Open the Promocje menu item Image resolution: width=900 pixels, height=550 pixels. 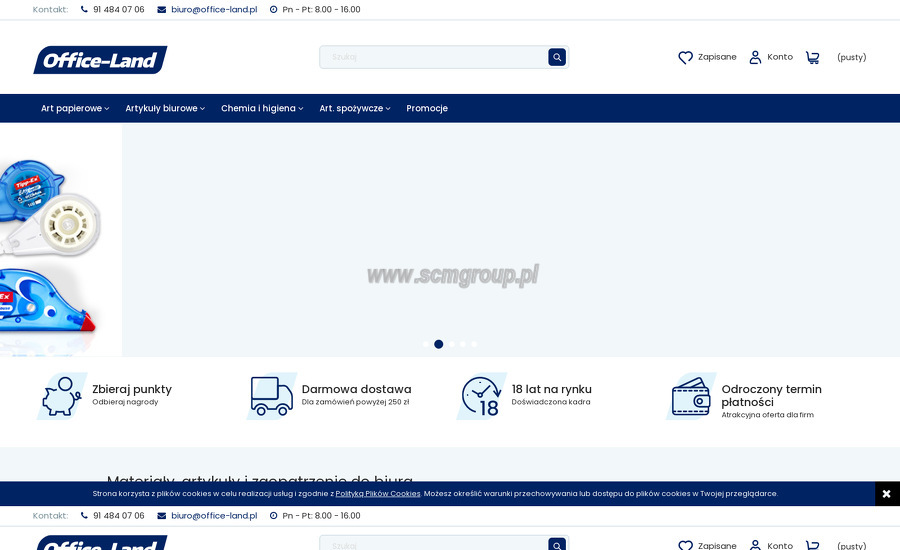427,109
